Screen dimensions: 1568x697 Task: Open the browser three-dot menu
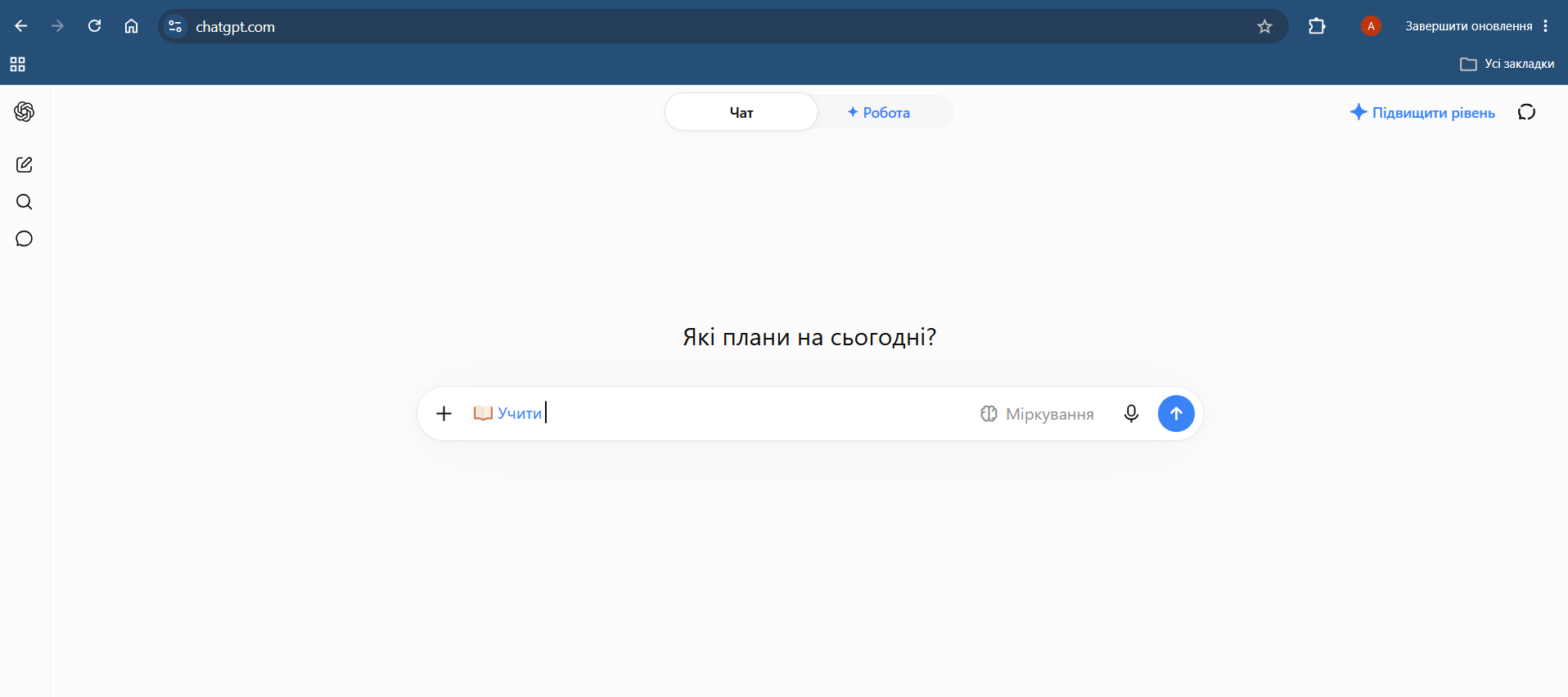[1545, 26]
